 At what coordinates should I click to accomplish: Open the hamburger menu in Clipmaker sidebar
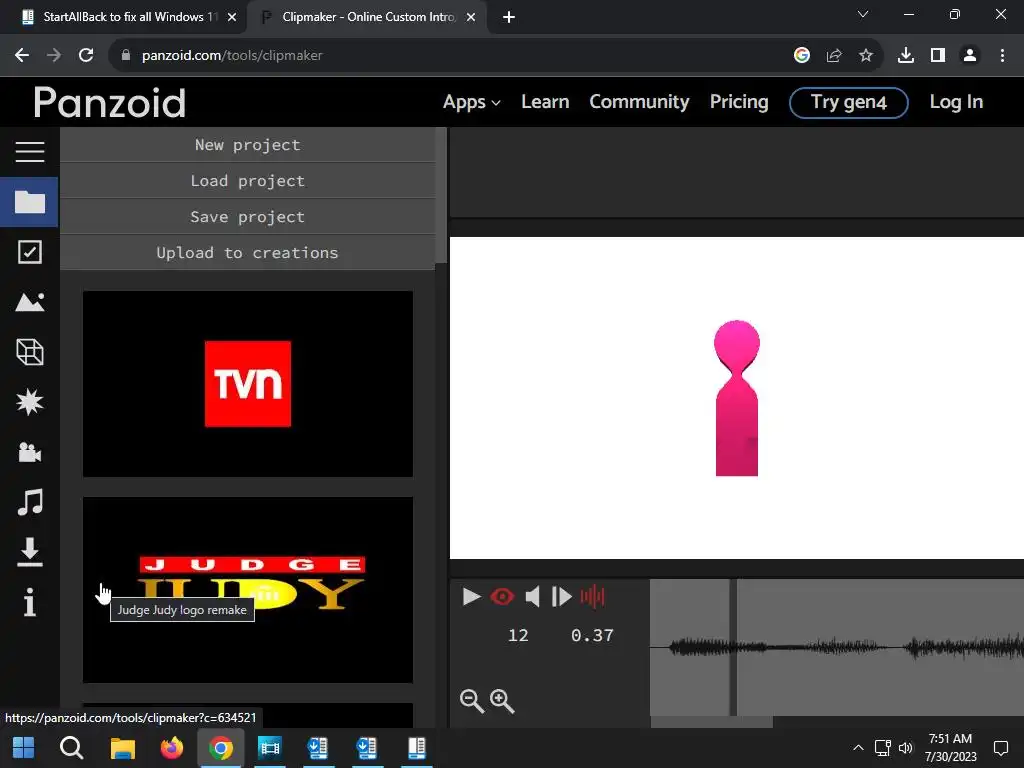[29, 152]
